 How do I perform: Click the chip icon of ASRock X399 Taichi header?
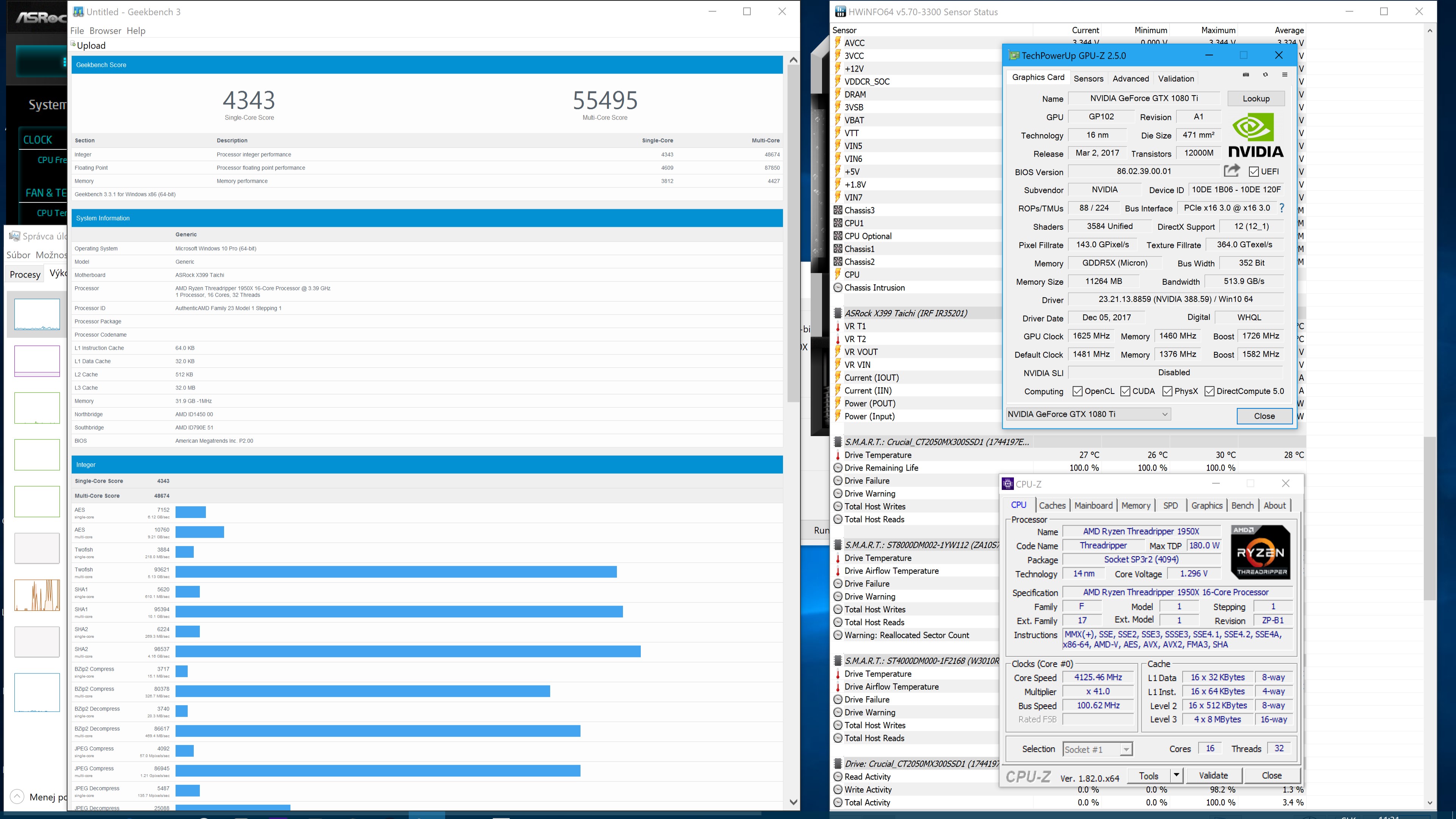tap(838, 313)
